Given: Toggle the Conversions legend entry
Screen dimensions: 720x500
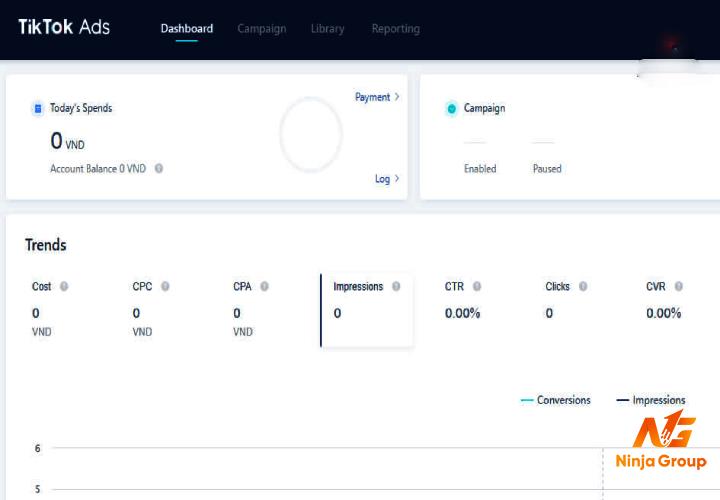Looking at the screenshot, I should [556, 400].
